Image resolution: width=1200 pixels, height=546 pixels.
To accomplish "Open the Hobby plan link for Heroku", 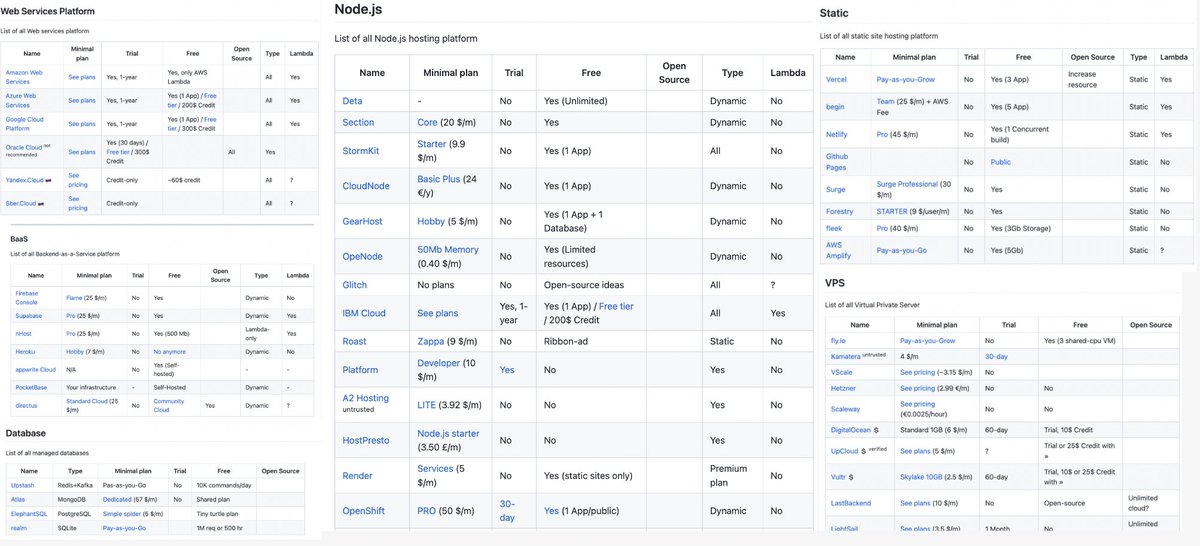I will click(75, 351).
